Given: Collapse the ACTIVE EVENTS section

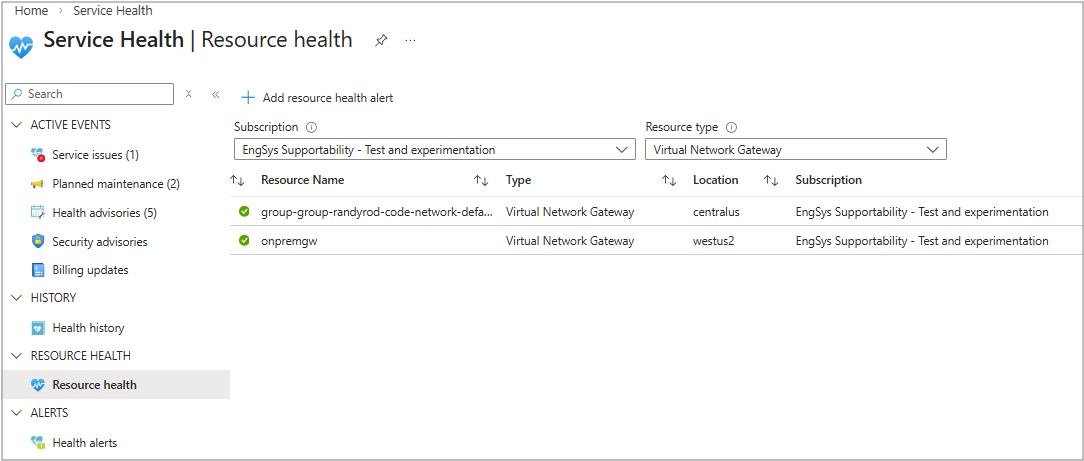Looking at the screenshot, I should 17,125.
